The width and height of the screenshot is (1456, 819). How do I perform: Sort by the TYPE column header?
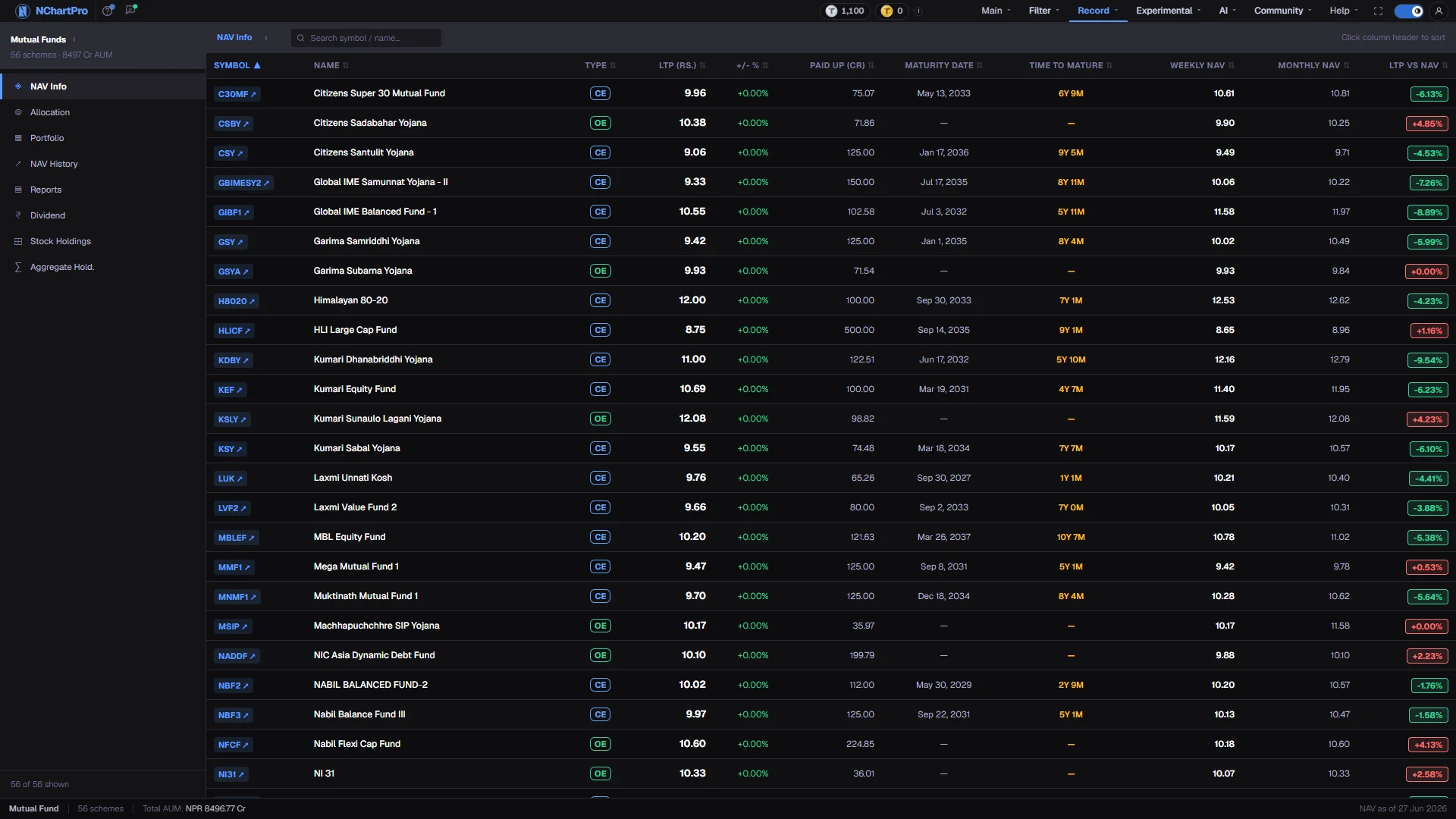click(x=600, y=66)
